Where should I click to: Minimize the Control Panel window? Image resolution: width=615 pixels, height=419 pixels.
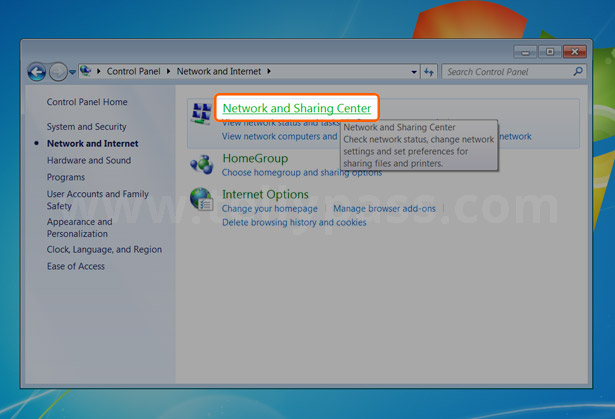click(525, 52)
